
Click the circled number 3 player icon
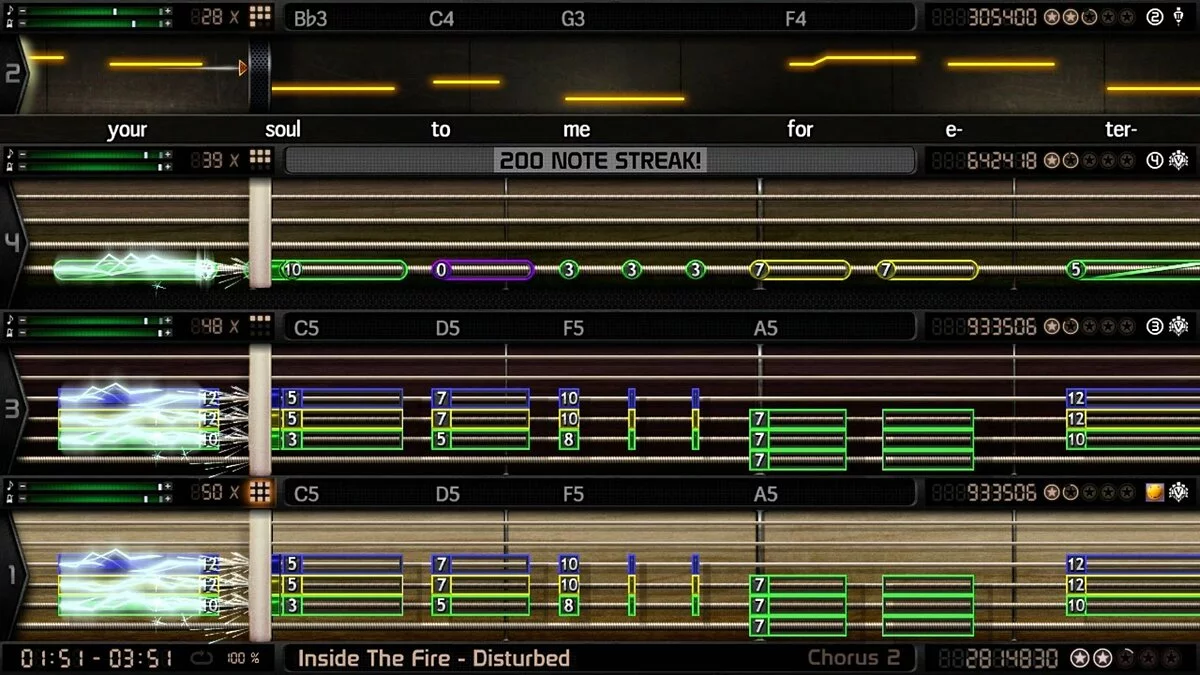1155,326
